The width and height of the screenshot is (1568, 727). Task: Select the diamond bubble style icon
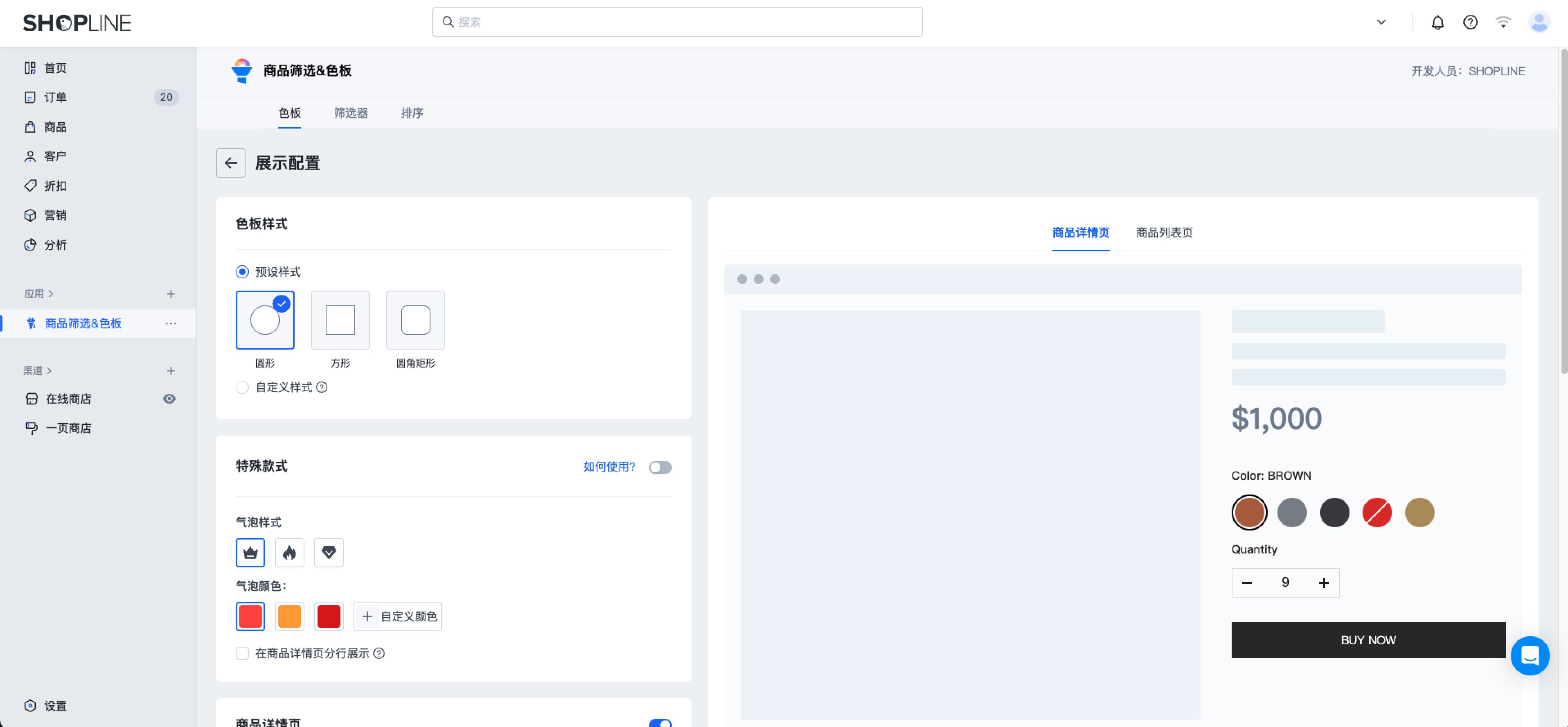pyautogui.click(x=329, y=552)
